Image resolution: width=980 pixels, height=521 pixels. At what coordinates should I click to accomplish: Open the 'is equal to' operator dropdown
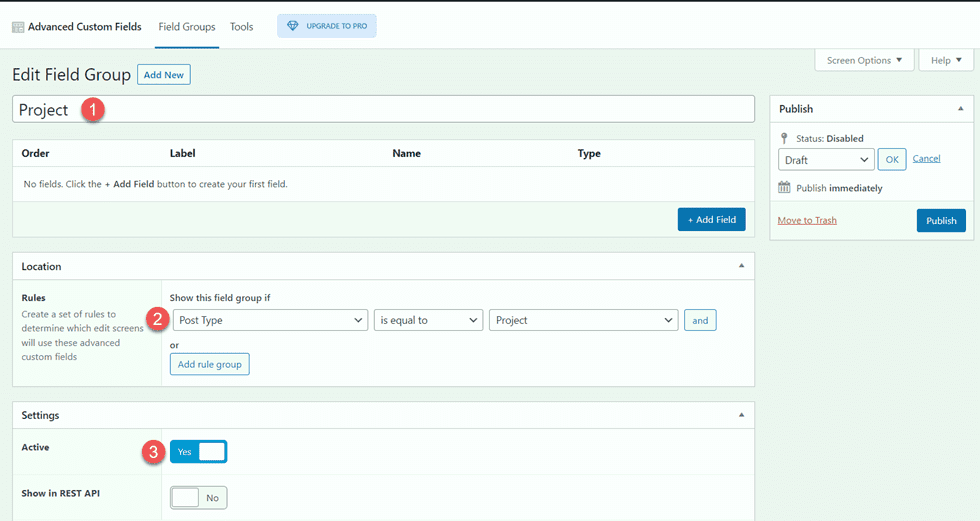pyautogui.click(x=428, y=320)
